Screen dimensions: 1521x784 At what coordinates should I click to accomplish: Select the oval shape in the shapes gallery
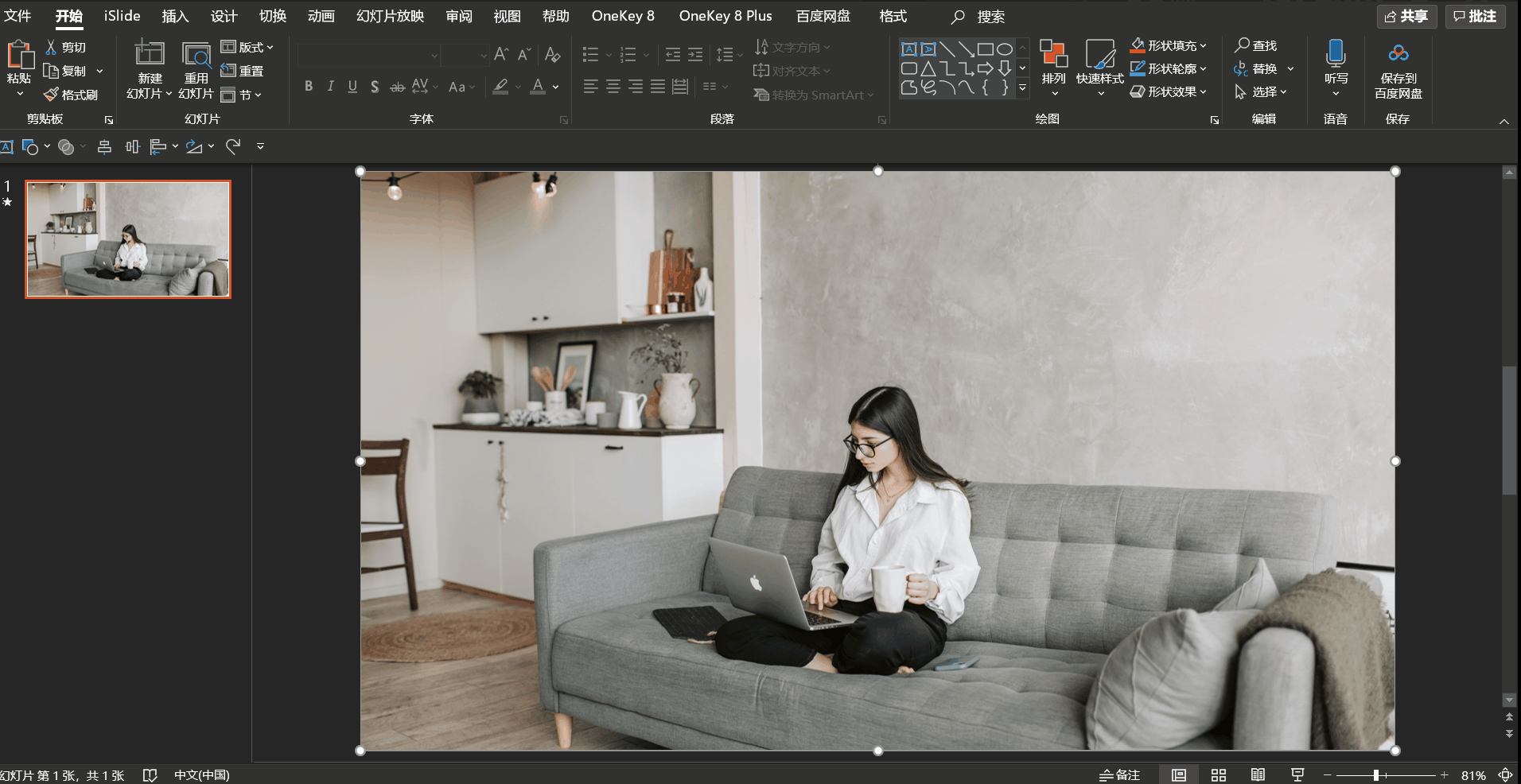click(1005, 49)
